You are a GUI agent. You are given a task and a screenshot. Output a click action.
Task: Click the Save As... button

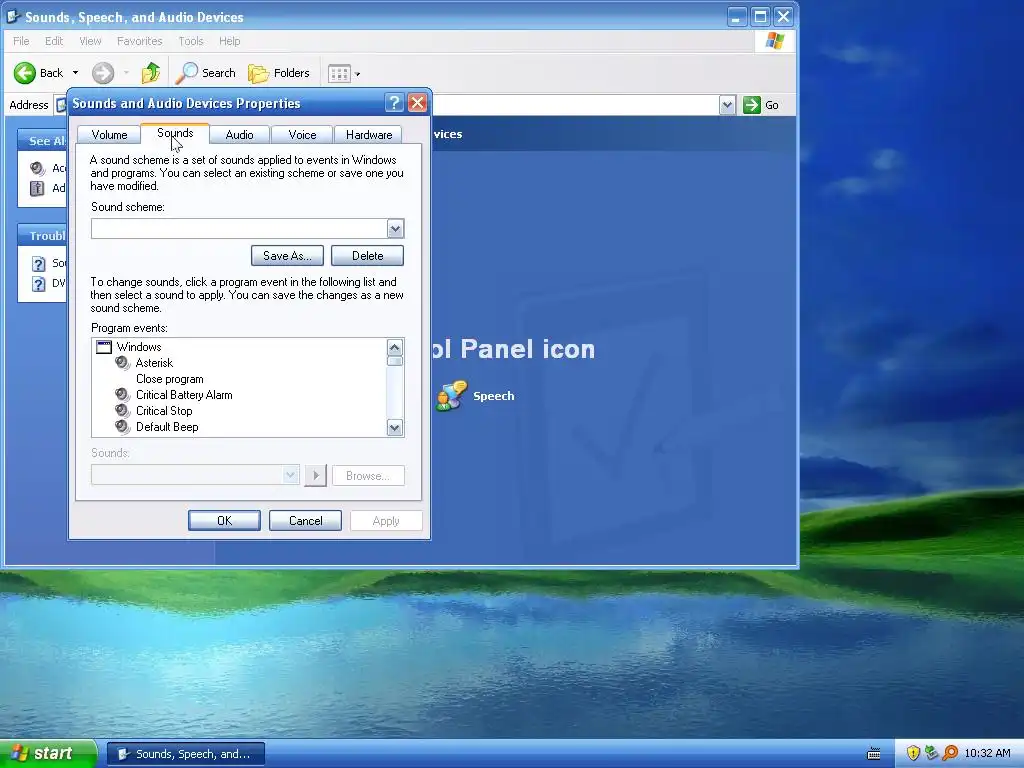(287, 256)
